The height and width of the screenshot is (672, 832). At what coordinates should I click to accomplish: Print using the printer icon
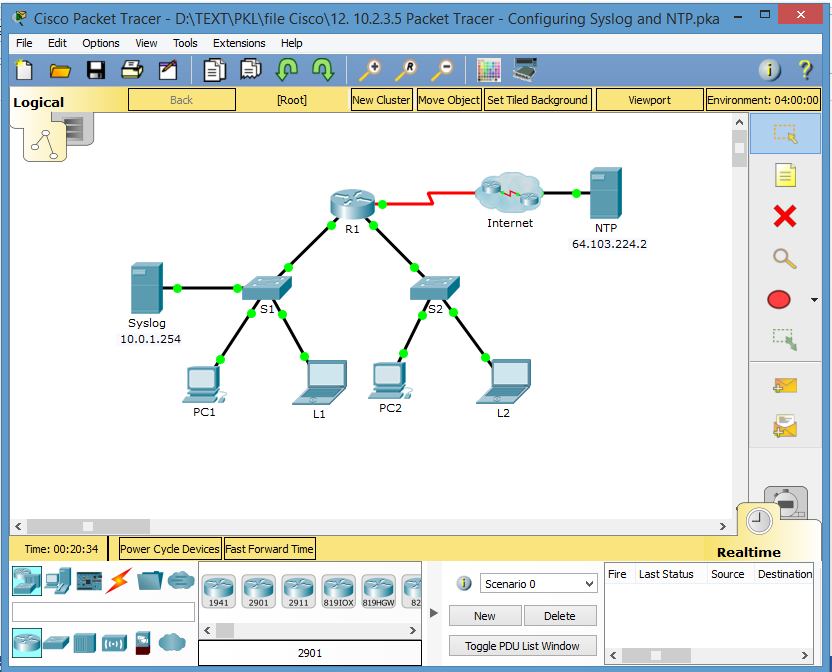[x=132, y=70]
